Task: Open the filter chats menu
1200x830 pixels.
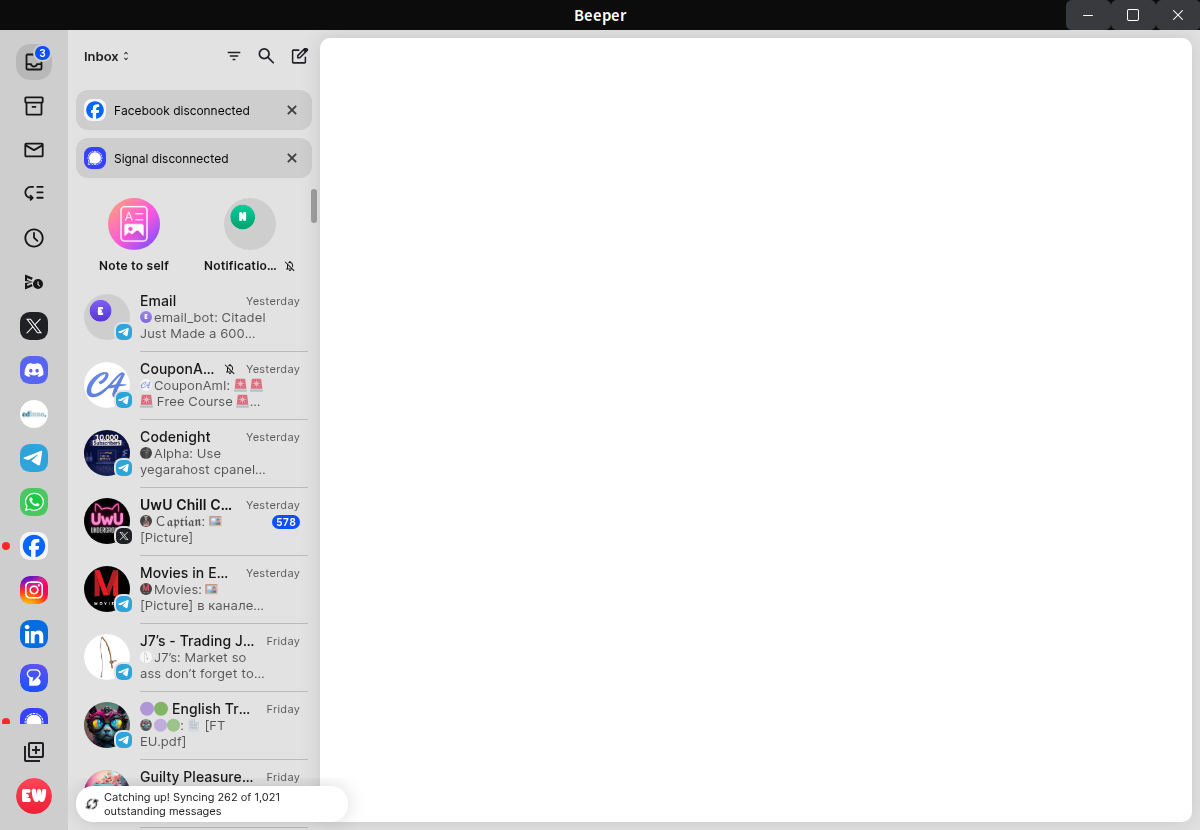Action: 234,56
